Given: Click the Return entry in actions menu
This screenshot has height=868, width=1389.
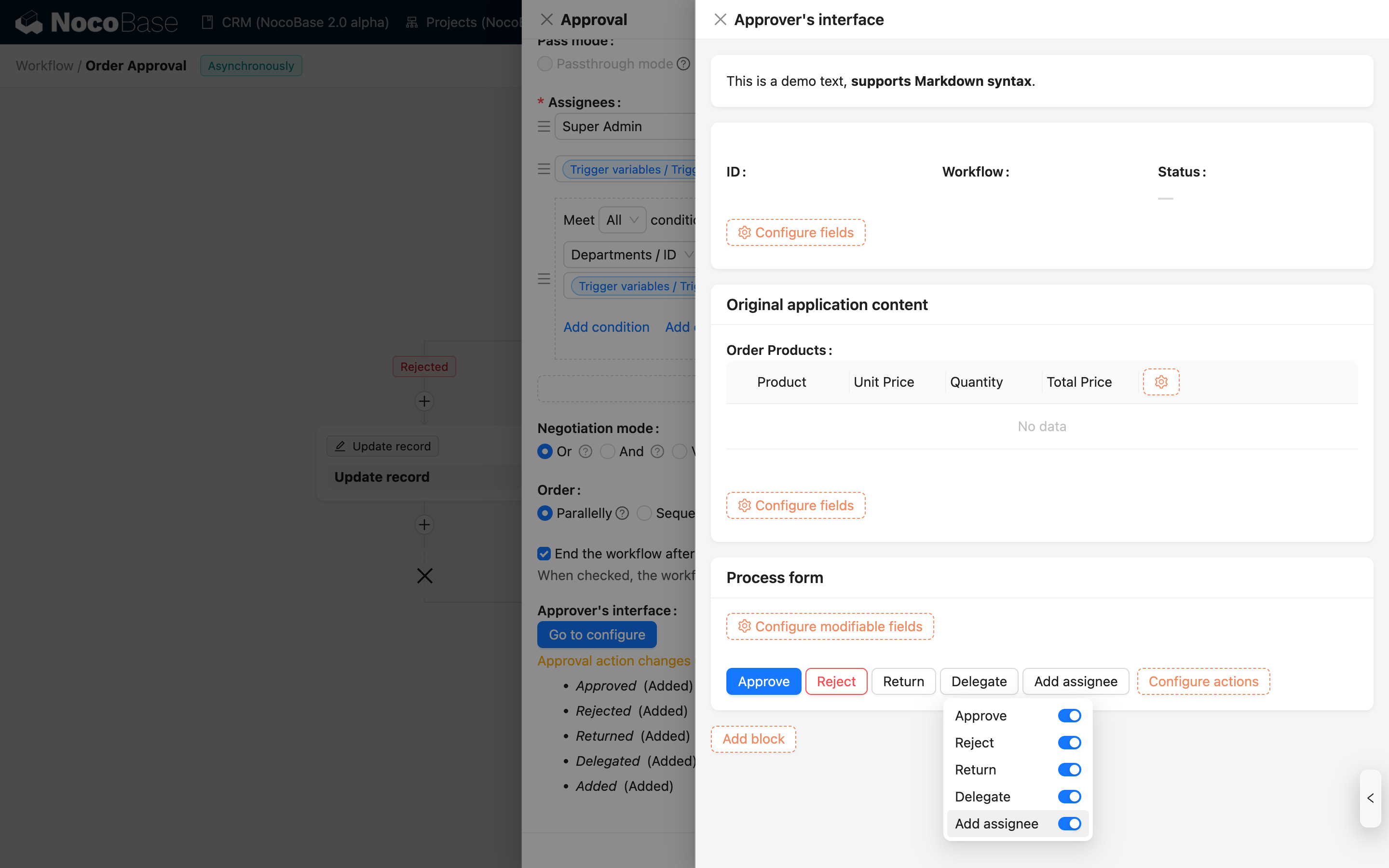Looking at the screenshot, I should [975, 770].
